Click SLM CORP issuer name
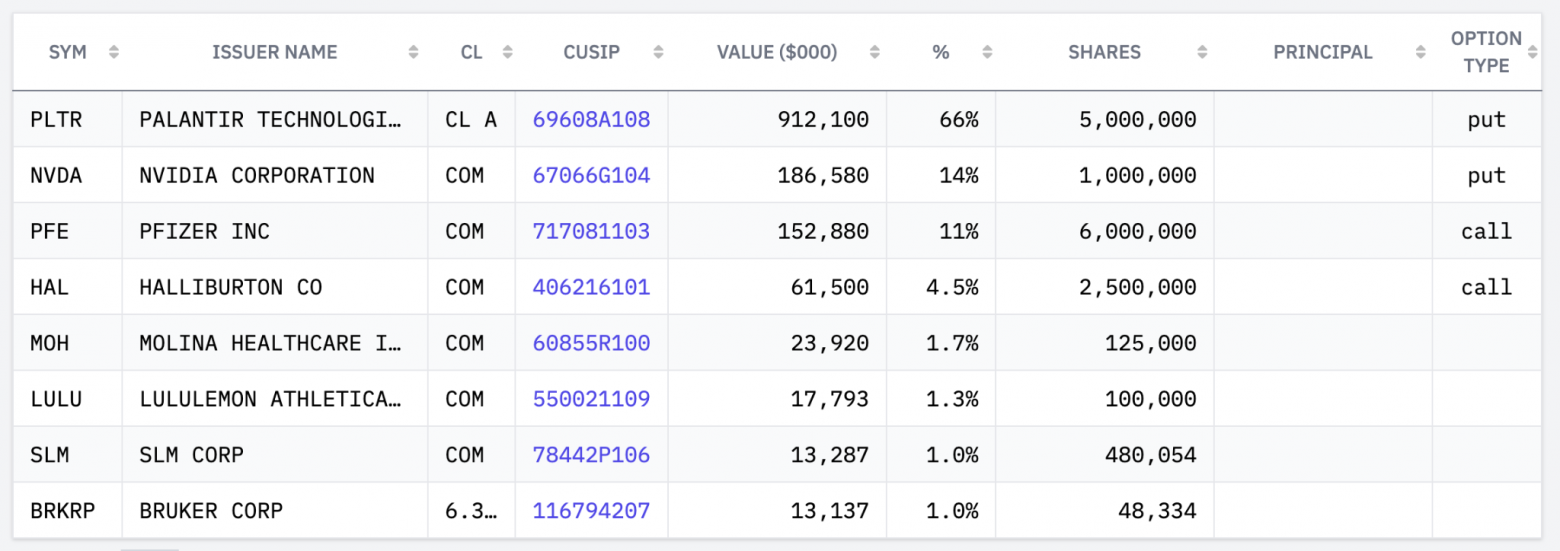Viewport: 1560px width, 551px height. [192, 455]
